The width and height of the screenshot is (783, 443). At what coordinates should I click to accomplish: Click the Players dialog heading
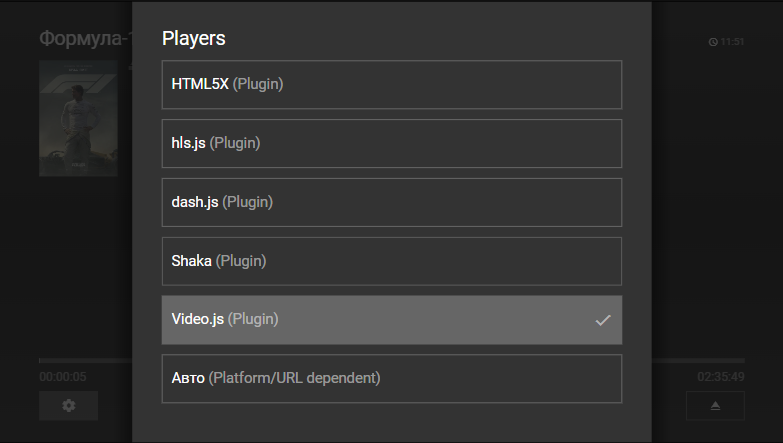(194, 39)
